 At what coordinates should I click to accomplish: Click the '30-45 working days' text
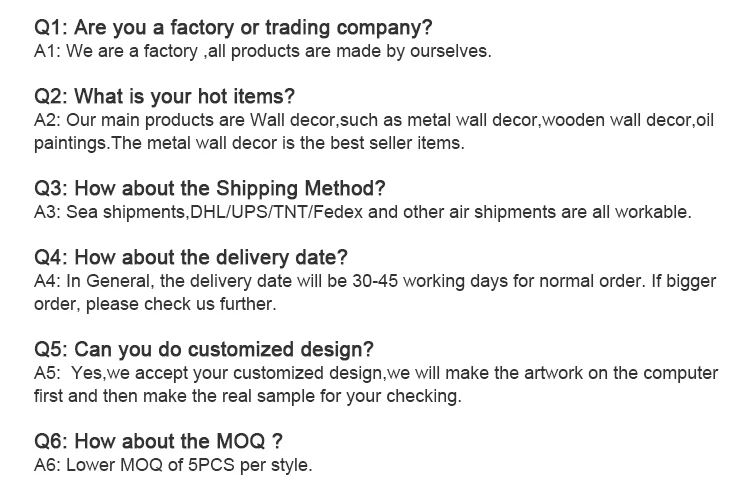point(406,281)
